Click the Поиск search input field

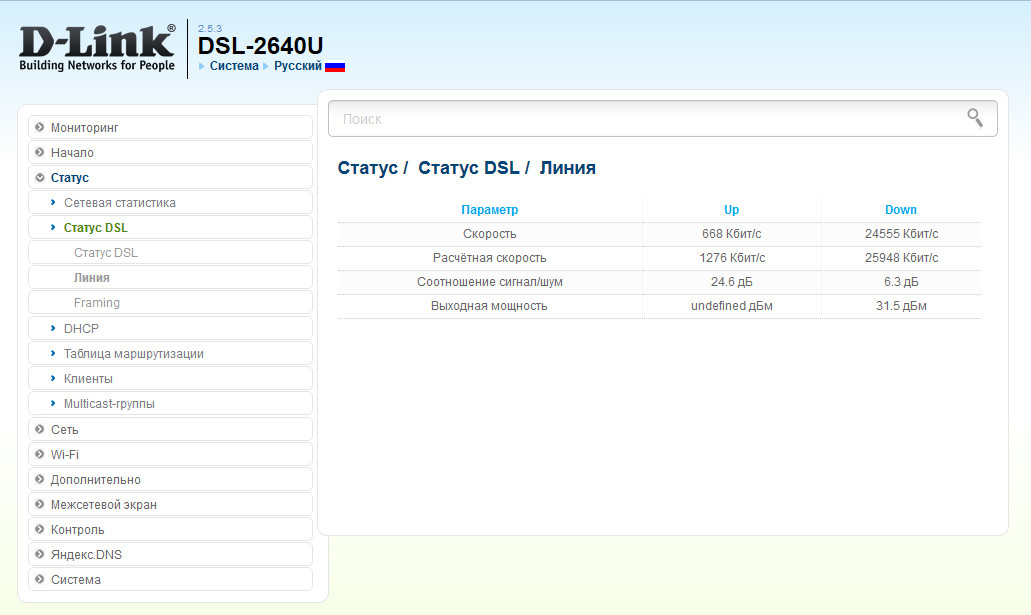click(640, 119)
